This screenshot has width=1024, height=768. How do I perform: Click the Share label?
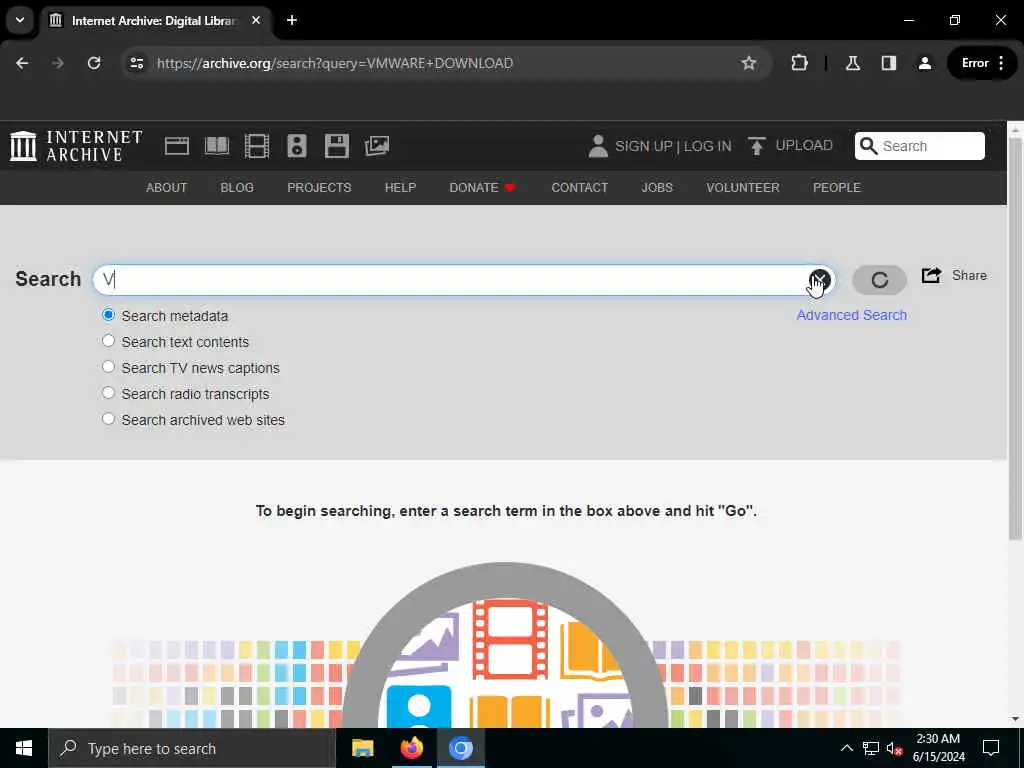click(969, 276)
